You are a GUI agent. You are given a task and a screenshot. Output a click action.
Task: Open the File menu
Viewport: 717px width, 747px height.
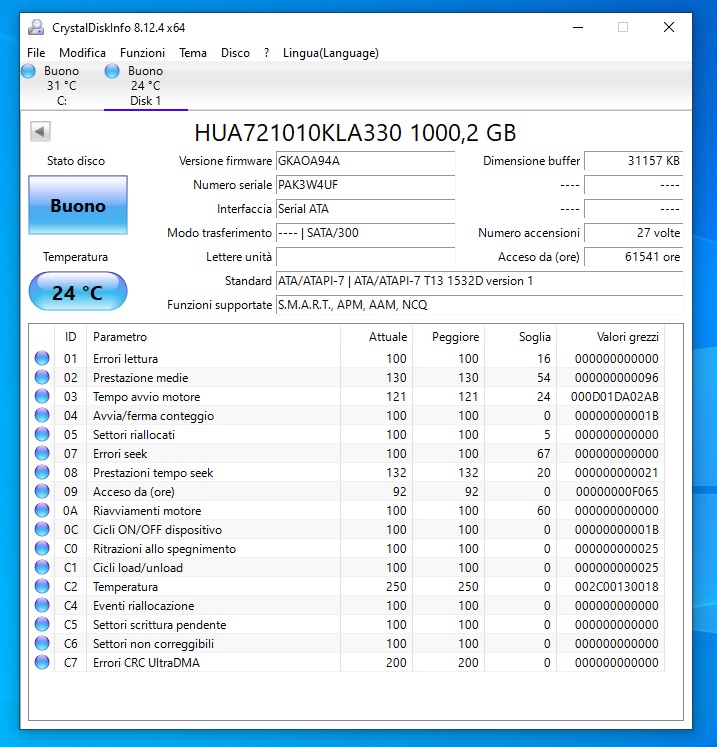pos(36,53)
